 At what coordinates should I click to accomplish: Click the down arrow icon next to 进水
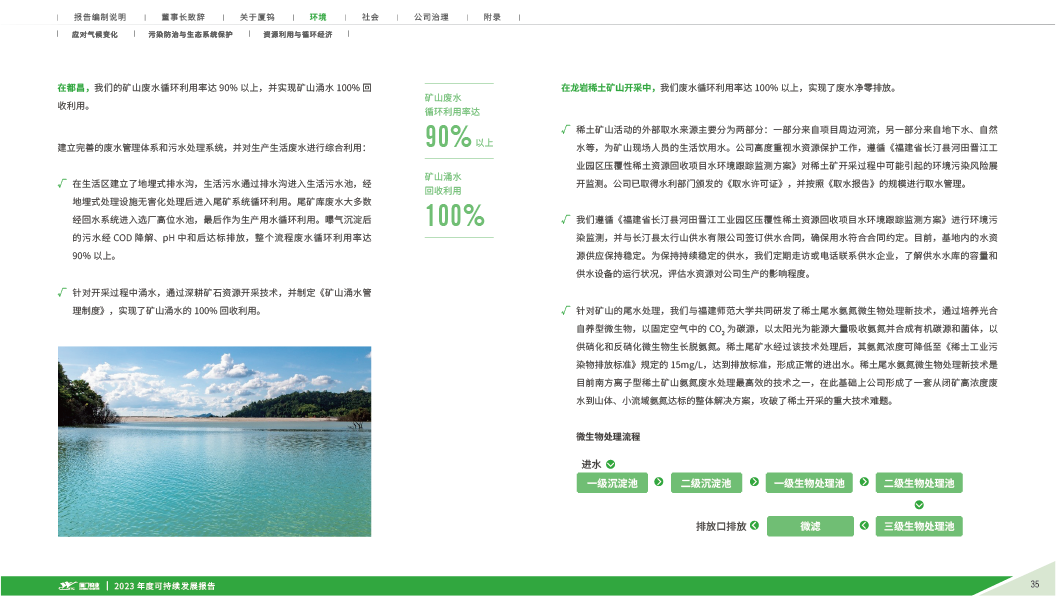click(x=610, y=464)
